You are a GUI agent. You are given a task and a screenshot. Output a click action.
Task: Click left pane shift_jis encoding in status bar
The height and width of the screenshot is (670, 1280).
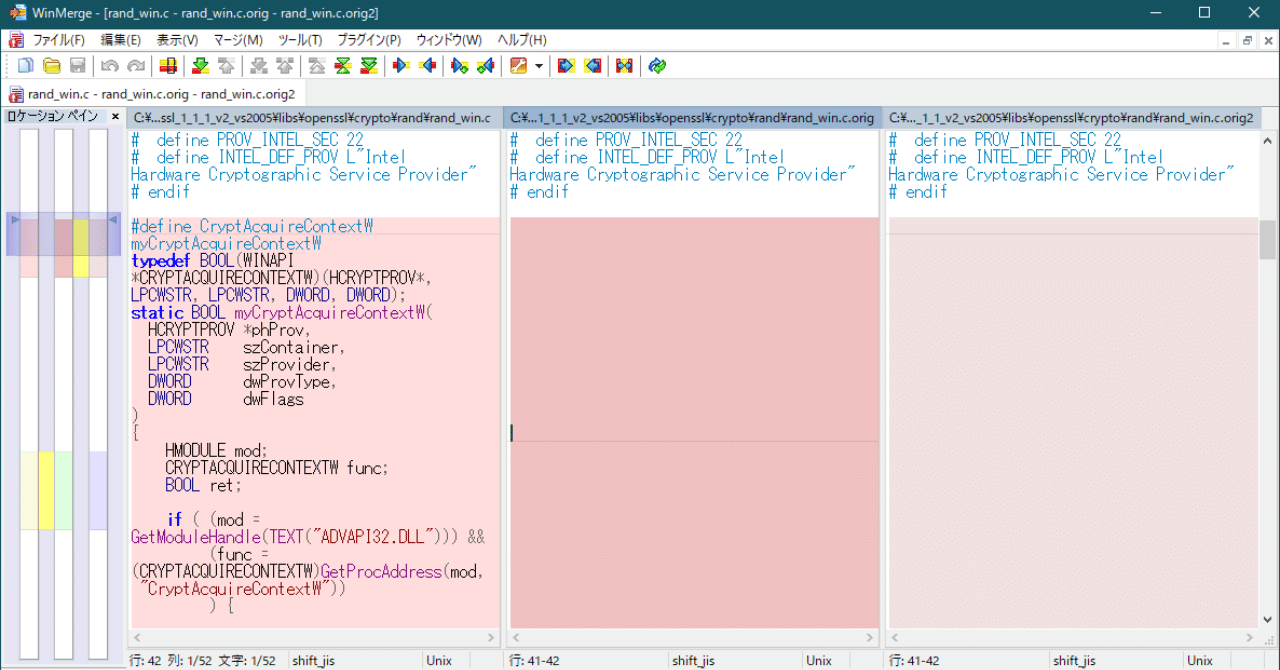point(314,661)
